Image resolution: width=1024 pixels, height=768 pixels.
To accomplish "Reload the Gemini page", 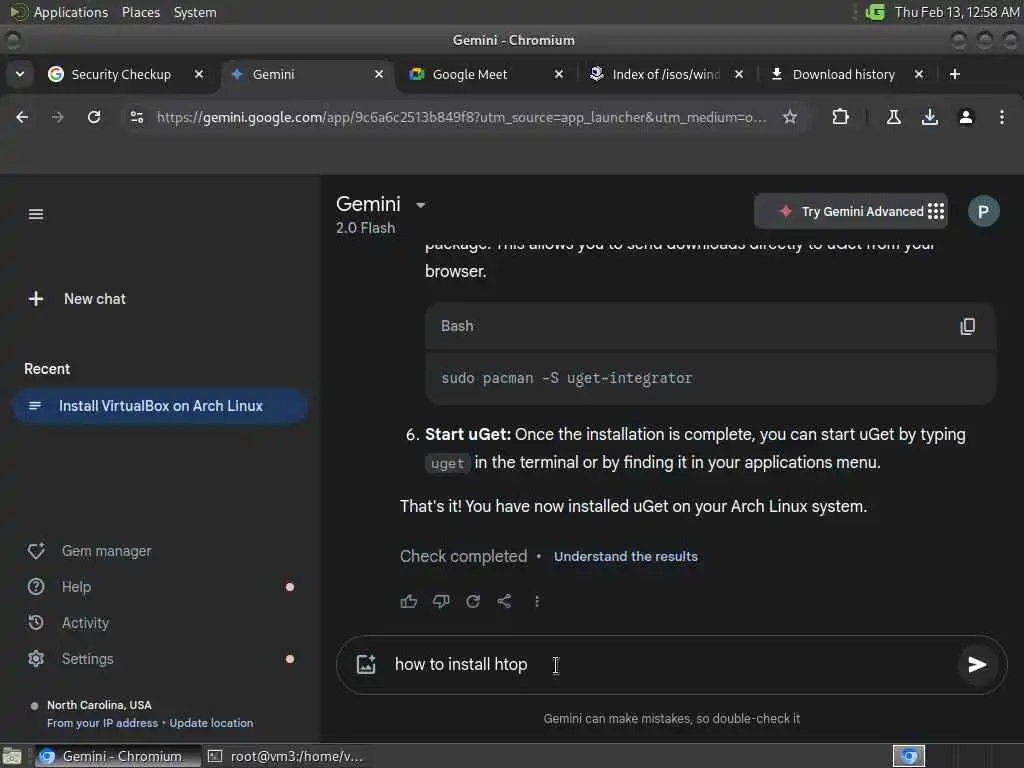I will click(x=94, y=117).
